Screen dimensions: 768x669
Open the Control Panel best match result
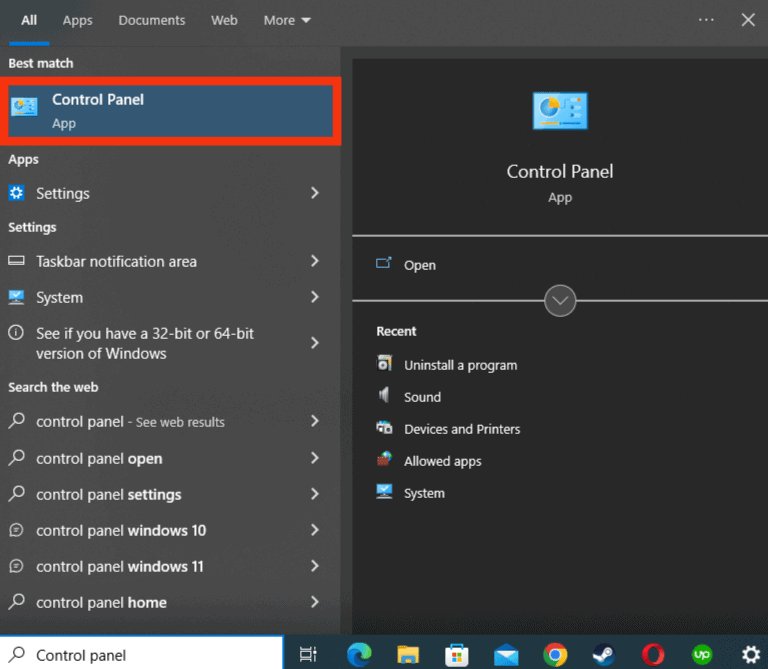coord(172,111)
